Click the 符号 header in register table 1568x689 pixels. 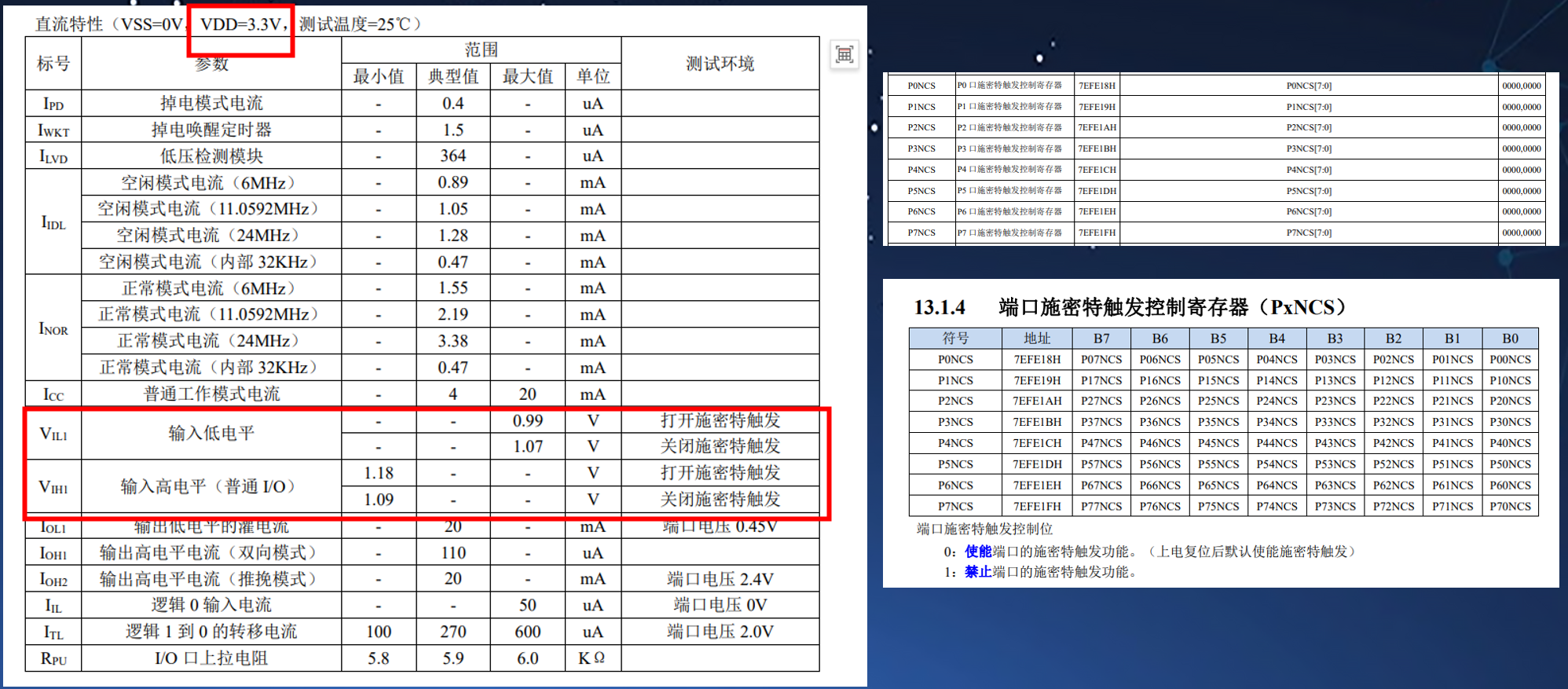955,339
